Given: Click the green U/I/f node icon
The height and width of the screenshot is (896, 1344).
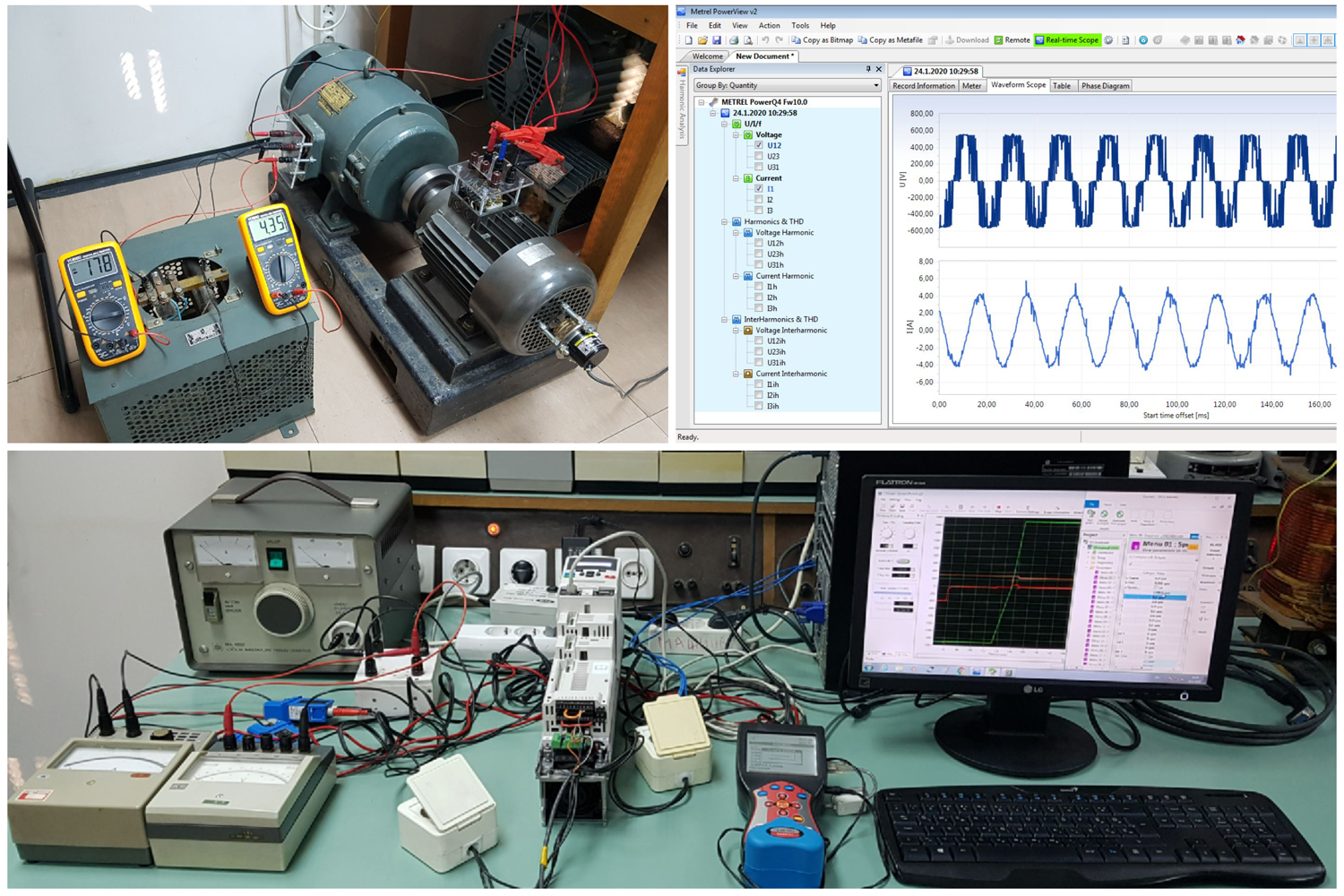Looking at the screenshot, I should click(x=737, y=124).
